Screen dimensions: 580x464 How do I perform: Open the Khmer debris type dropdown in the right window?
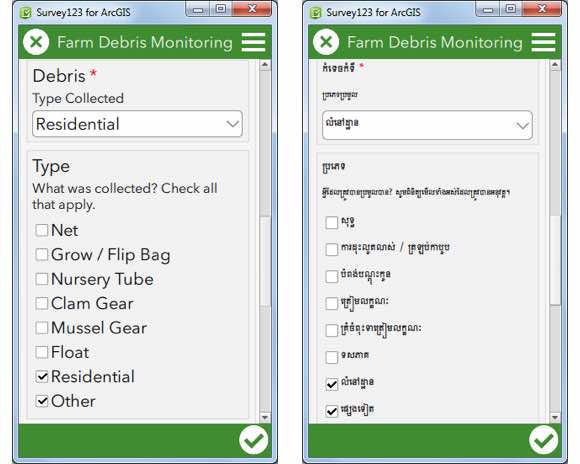tap(427, 125)
